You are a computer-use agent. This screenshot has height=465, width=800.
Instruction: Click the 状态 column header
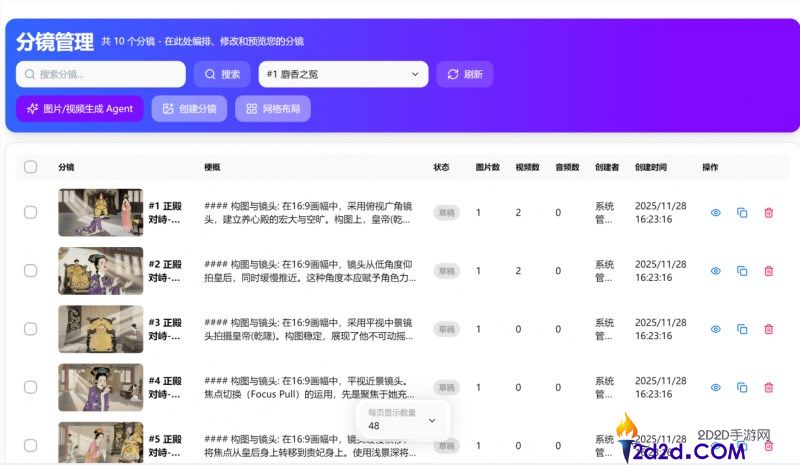[441, 167]
